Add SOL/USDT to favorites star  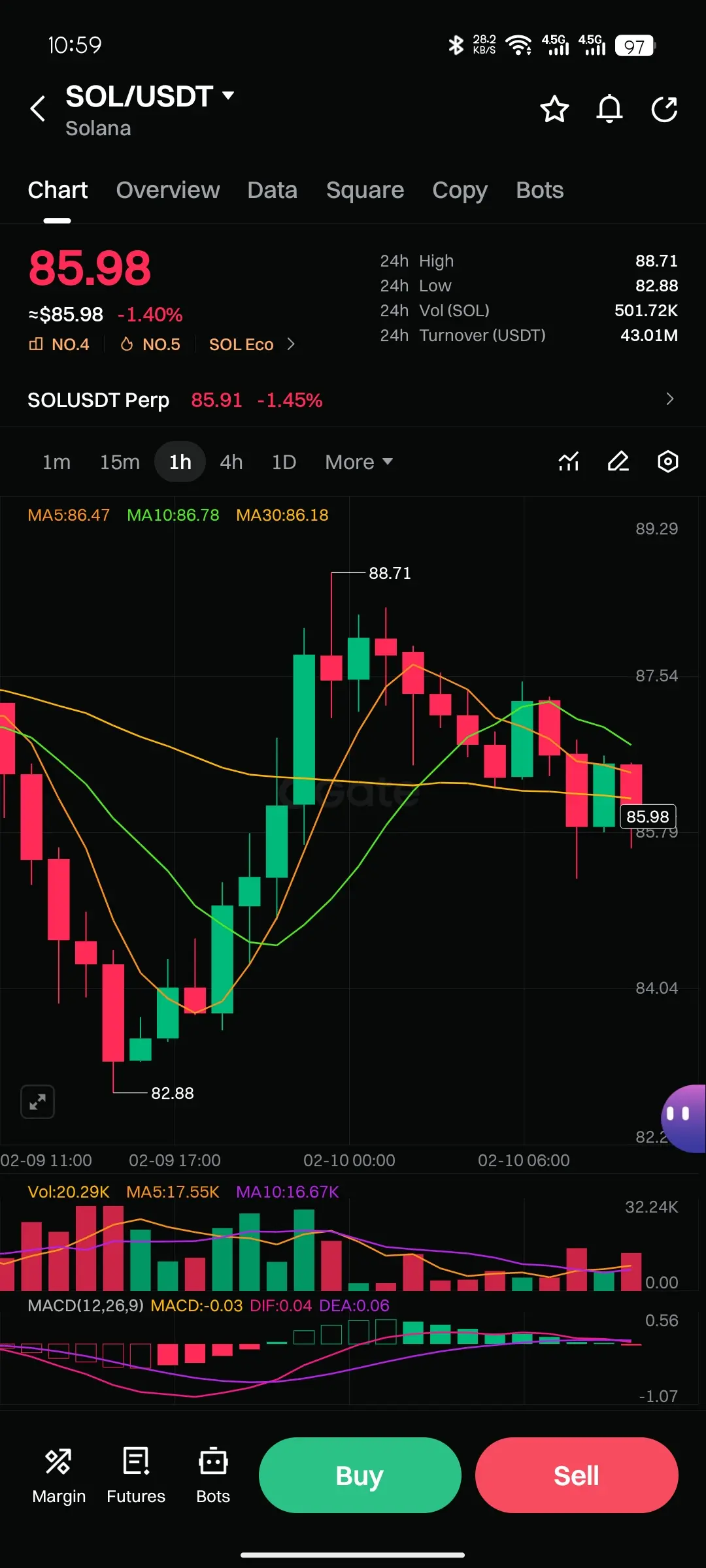click(x=554, y=109)
